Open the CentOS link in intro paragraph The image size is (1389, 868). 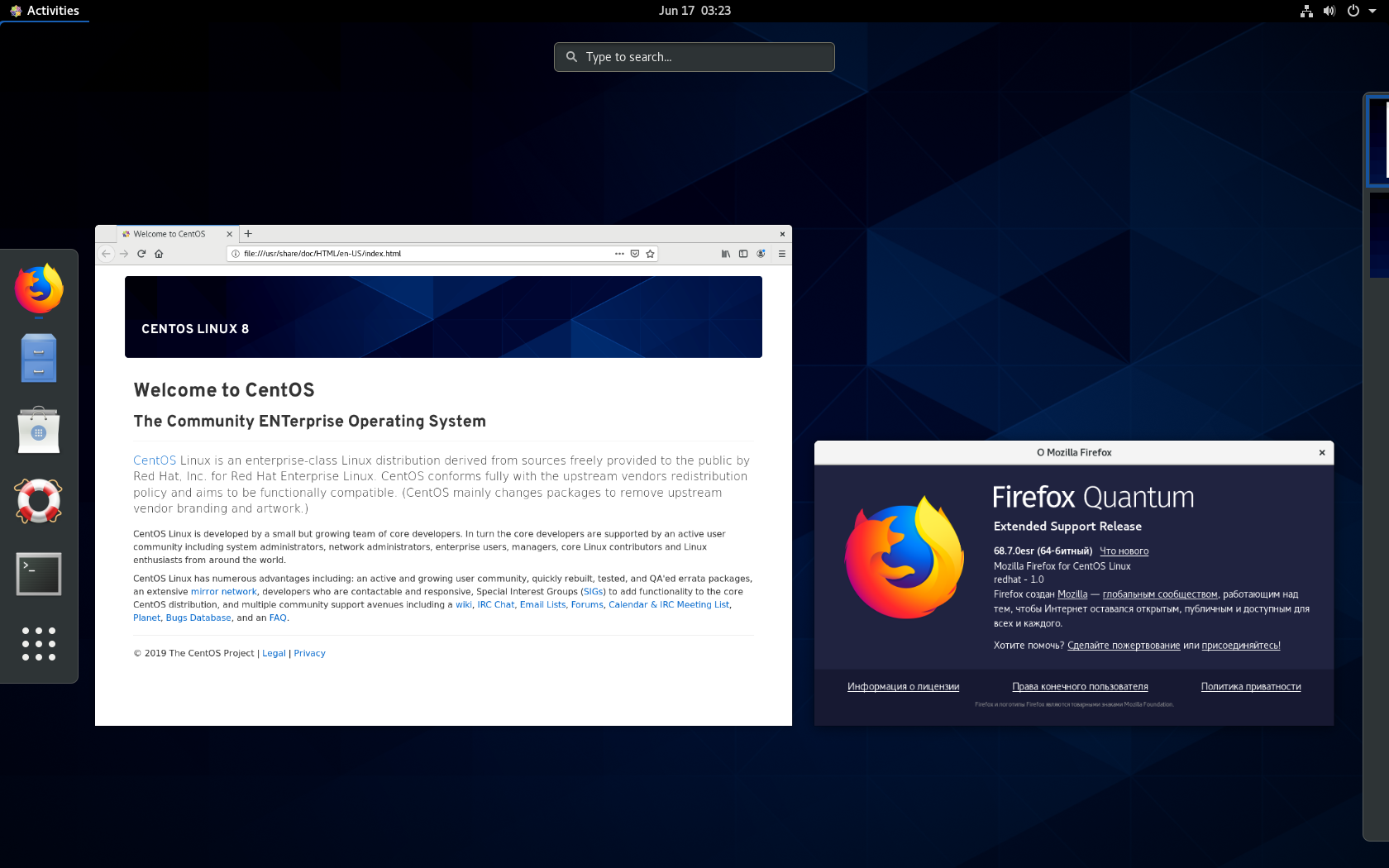click(x=155, y=460)
